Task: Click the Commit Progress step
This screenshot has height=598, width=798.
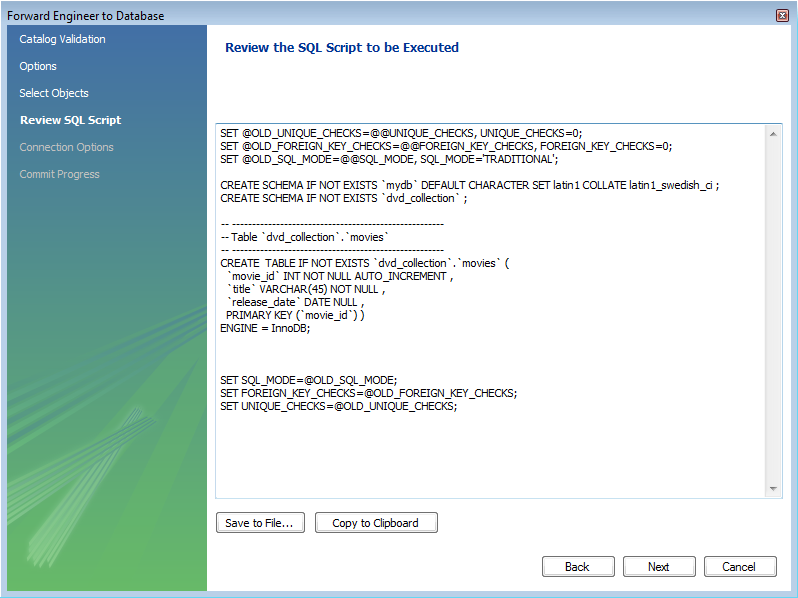Action: coord(59,174)
